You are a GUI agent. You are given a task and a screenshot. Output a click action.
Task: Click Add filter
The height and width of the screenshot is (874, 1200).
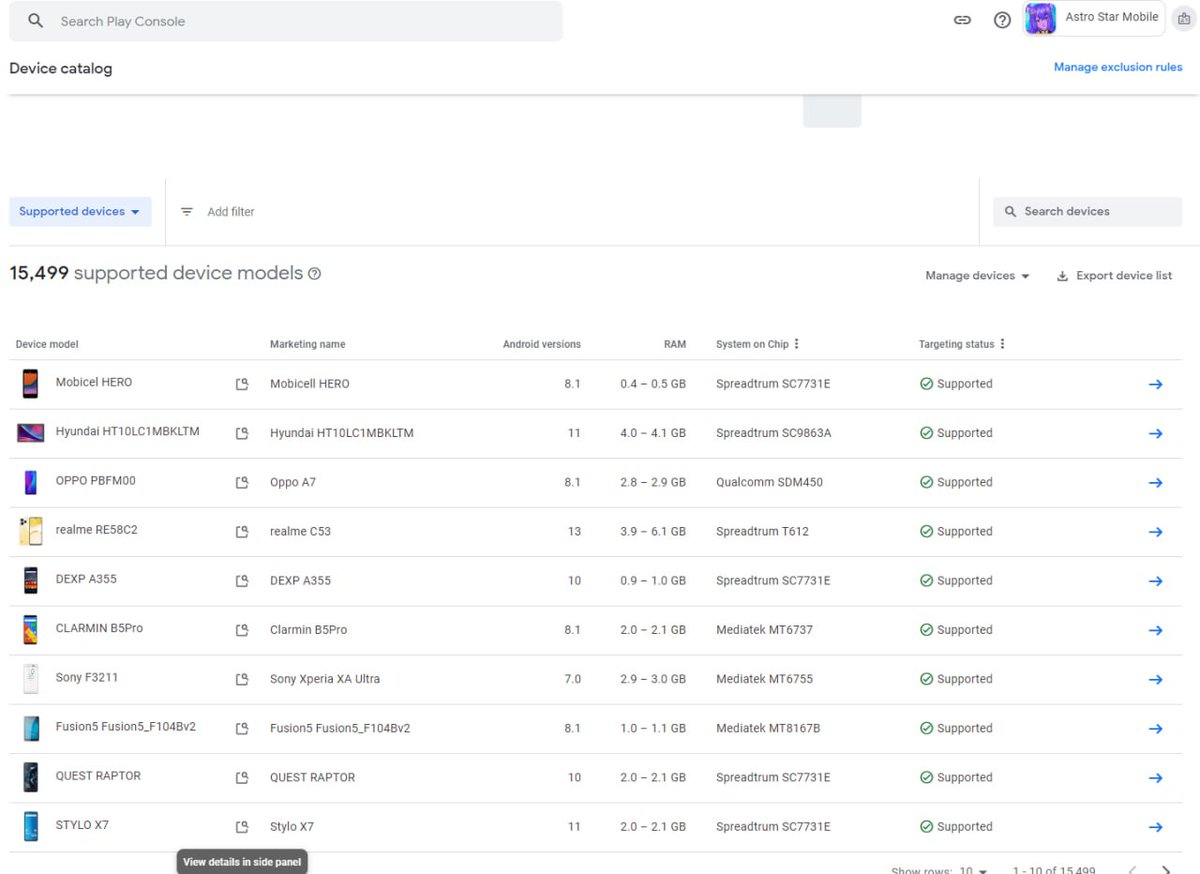231,212
